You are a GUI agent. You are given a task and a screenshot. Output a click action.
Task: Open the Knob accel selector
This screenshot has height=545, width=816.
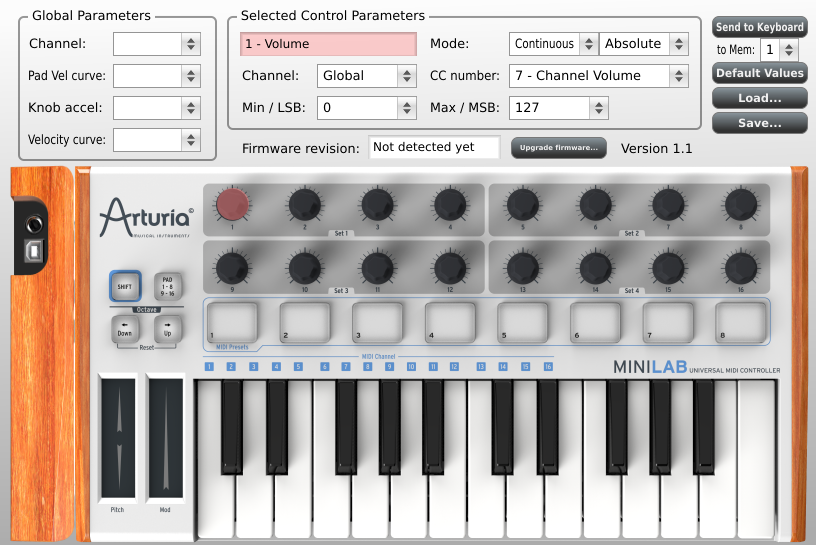coord(157,108)
